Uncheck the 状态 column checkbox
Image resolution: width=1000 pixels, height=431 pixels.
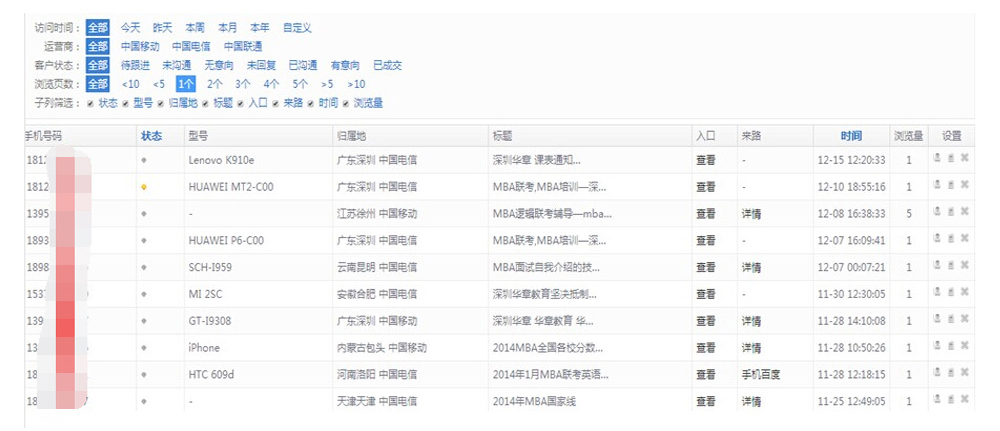click(x=91, y=103)
